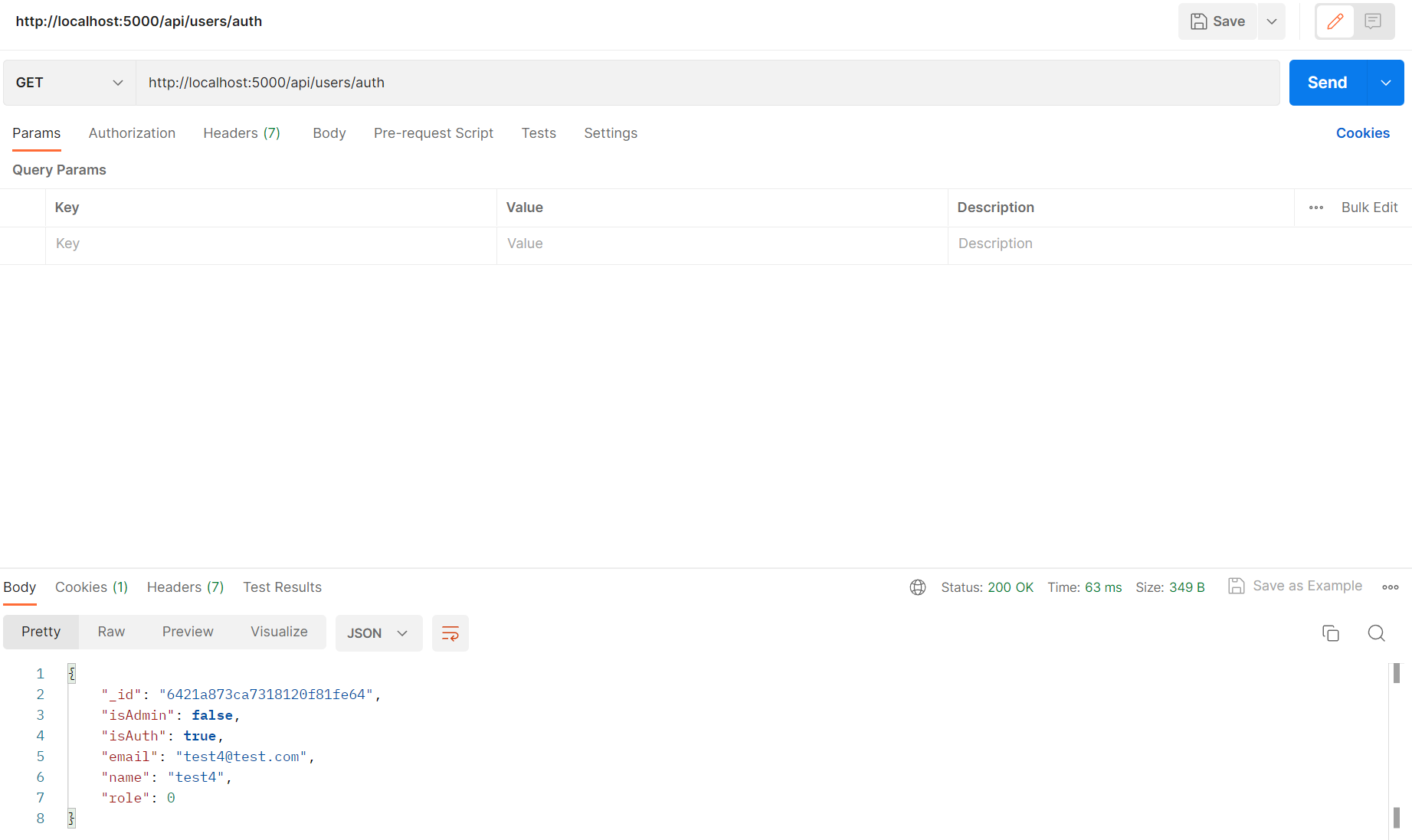Click Bulk Edit
This screenshot has width=1412, height=840.
point(1369,208)
